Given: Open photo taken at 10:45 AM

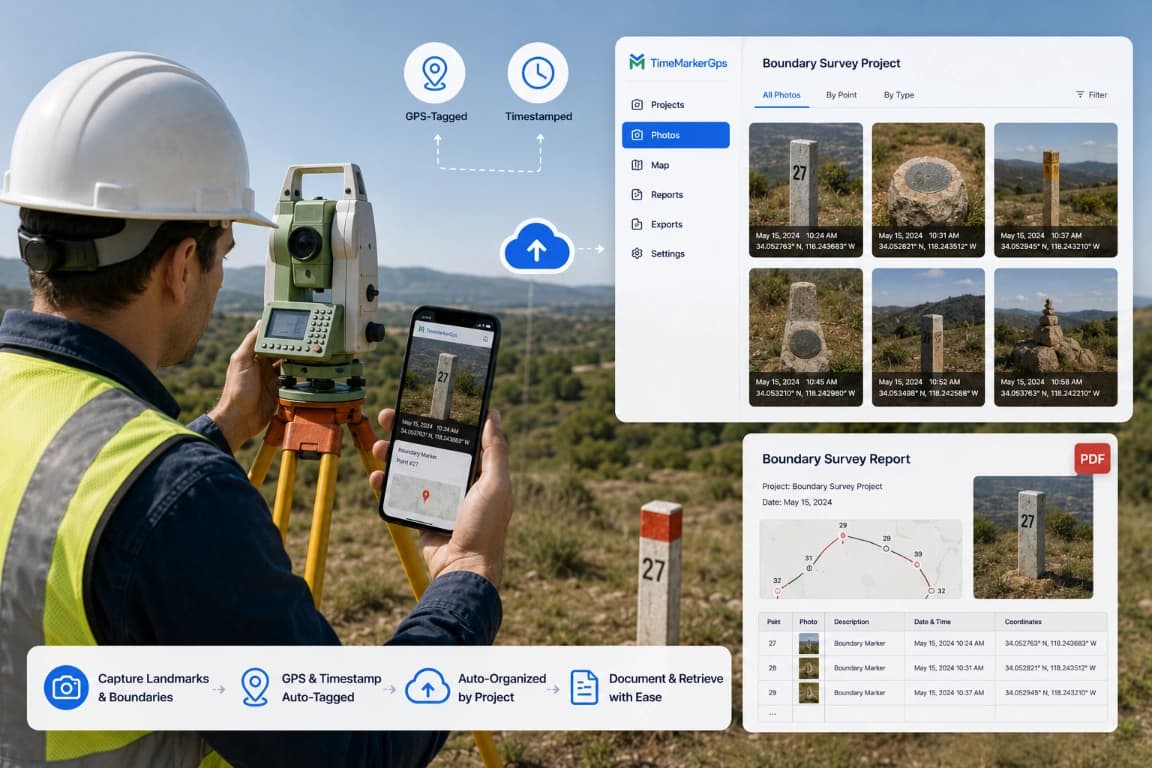Looking at the screenshot, I should coord(805,337).
